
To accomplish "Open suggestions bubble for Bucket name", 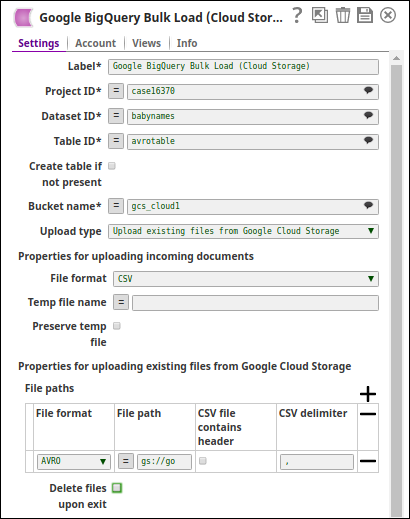I will point(368,205).
